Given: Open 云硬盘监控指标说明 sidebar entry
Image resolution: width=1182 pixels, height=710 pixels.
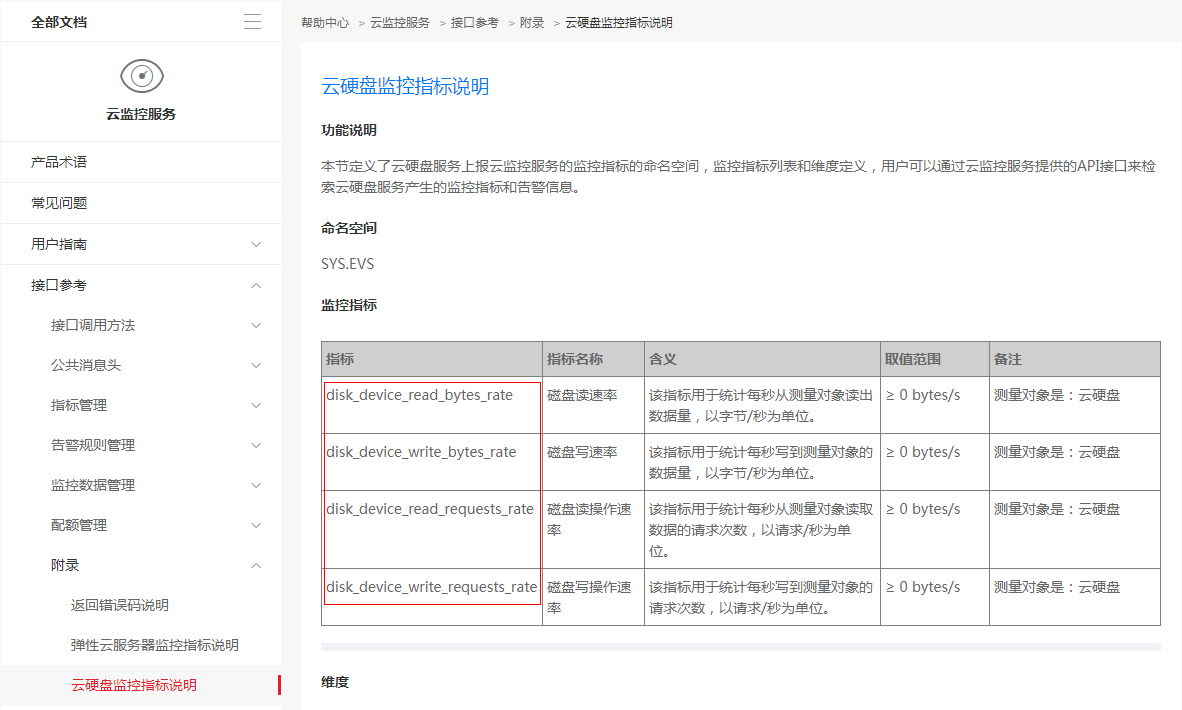Looking at the screenshot, I should click(x=133, y=685).
